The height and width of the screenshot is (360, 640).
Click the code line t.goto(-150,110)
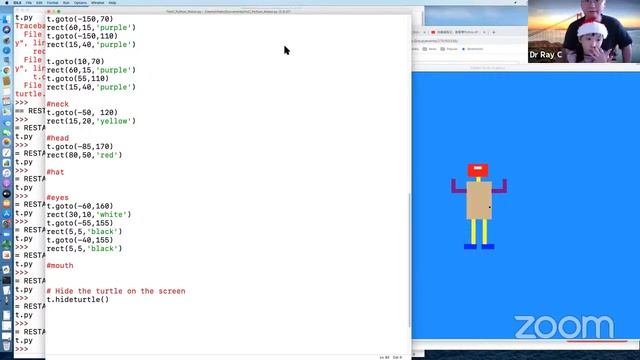(82, 36)
